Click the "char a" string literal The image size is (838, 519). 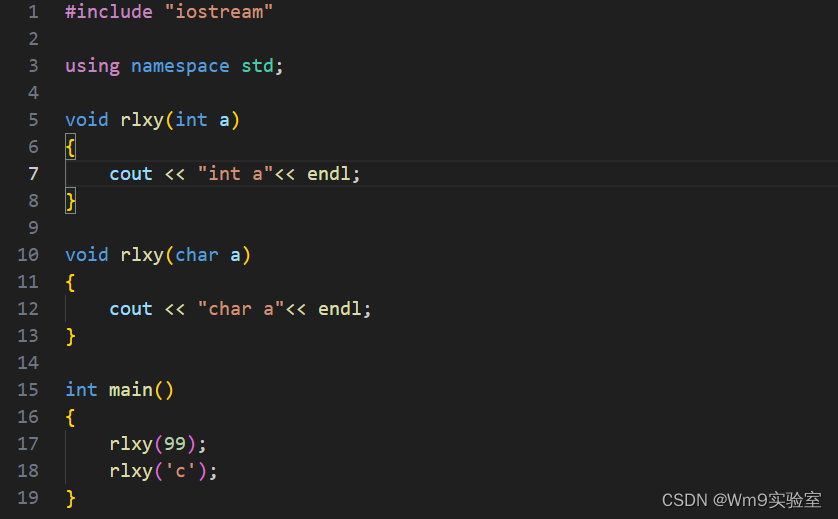tap(240, 309)
